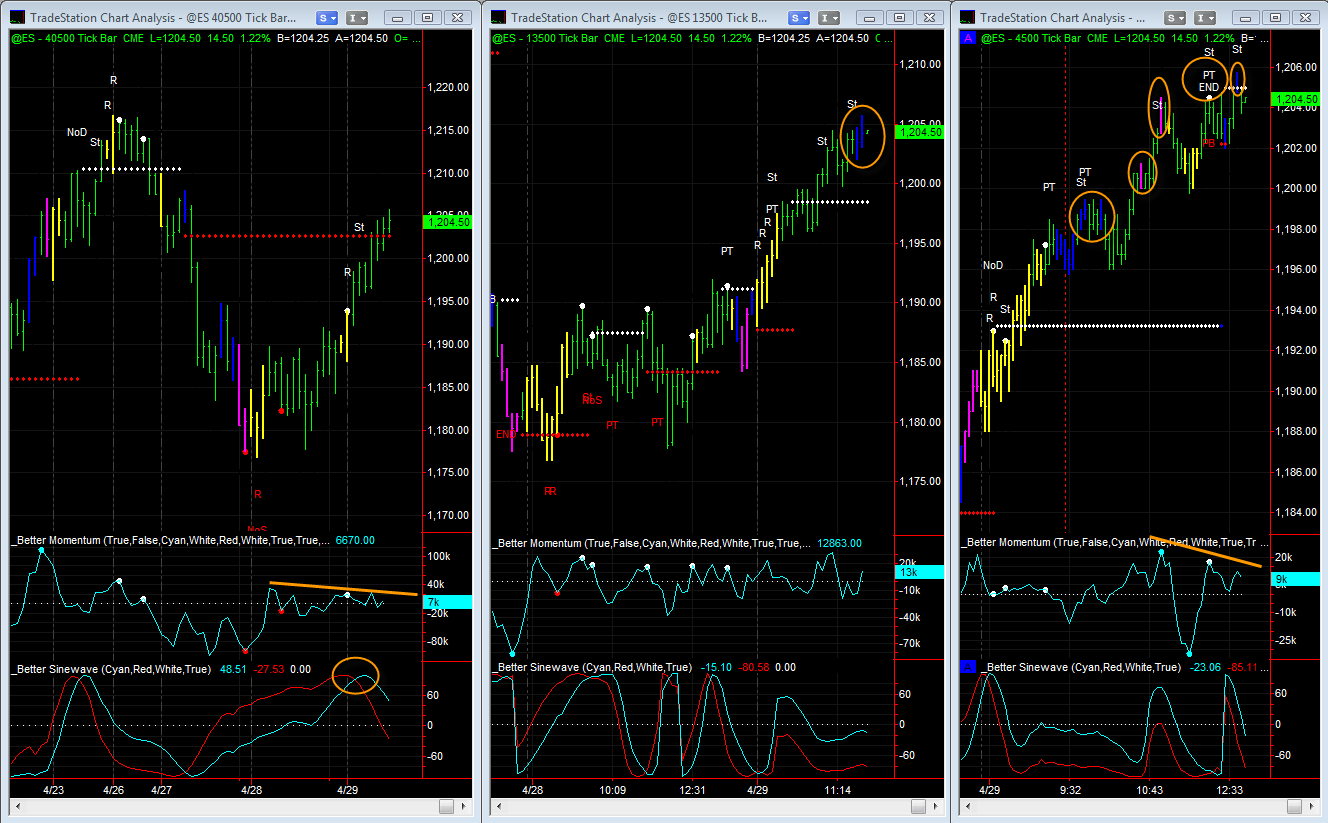
Task: Maximize the 4500 Tick Bar chart window
Action: (x=1276, y=18)
